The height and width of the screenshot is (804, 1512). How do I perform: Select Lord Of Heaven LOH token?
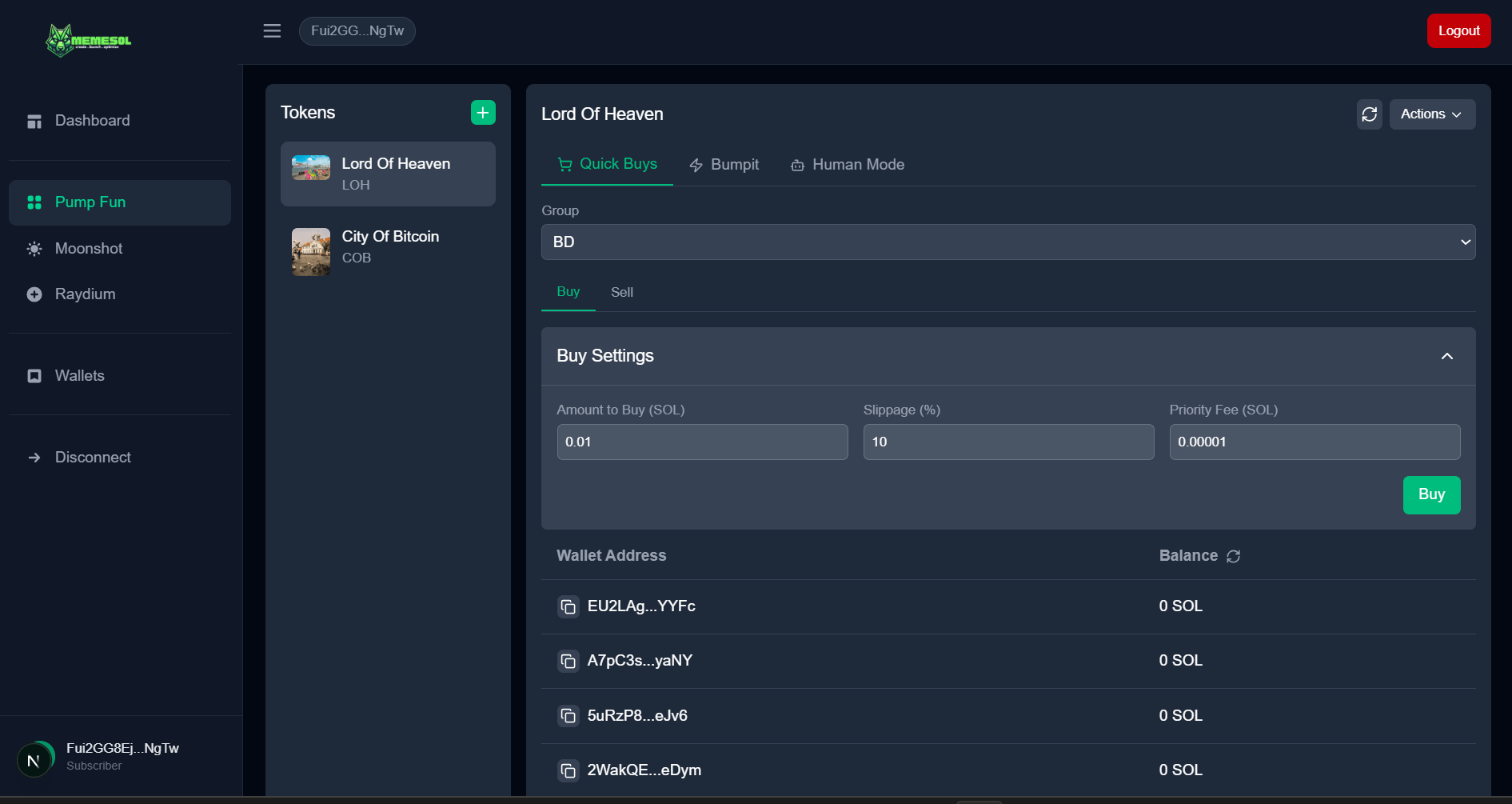pyautogui.click(x=388, y=174)
